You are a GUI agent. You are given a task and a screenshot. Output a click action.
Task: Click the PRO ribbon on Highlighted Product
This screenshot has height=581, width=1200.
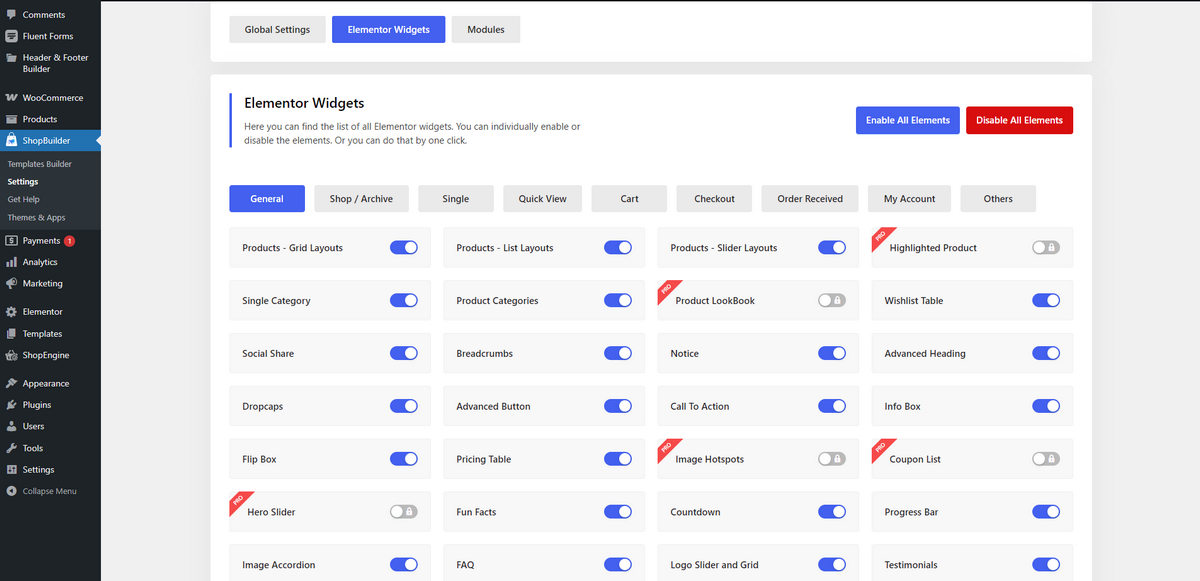[881, 237]
